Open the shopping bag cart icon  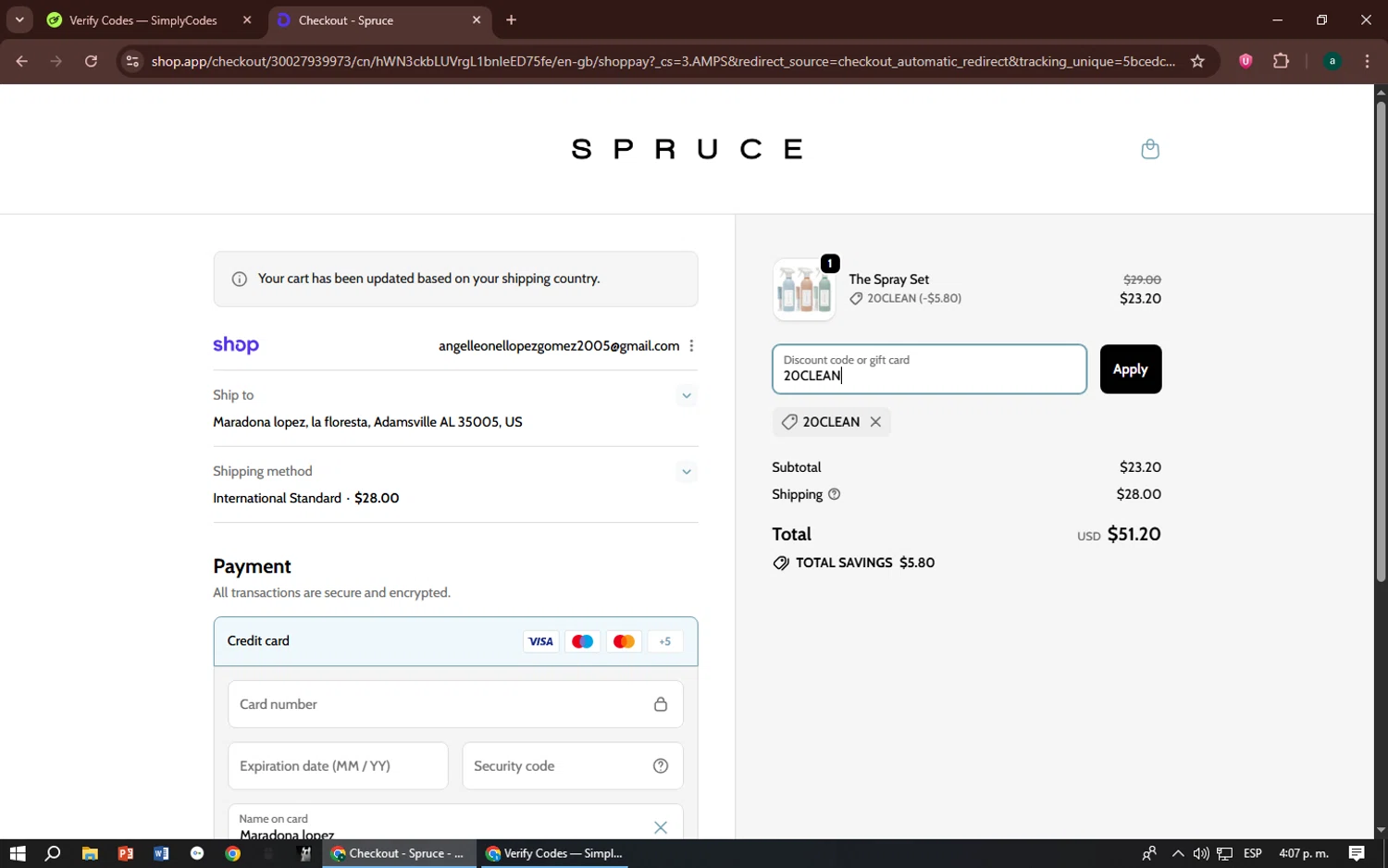(x=1150, y=149)
